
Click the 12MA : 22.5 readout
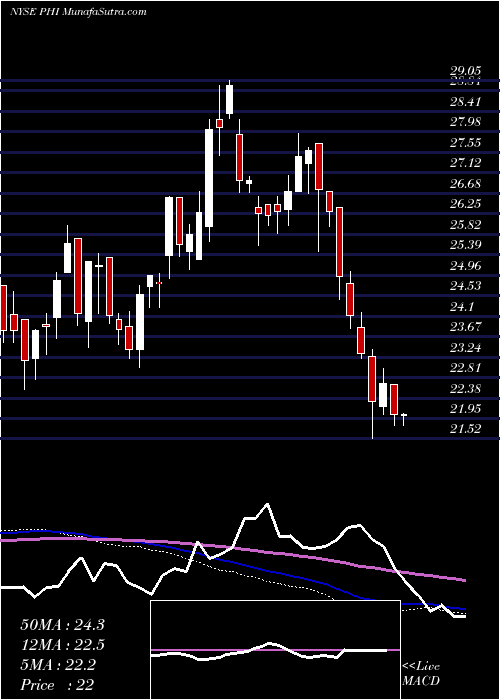pos(62,645)
